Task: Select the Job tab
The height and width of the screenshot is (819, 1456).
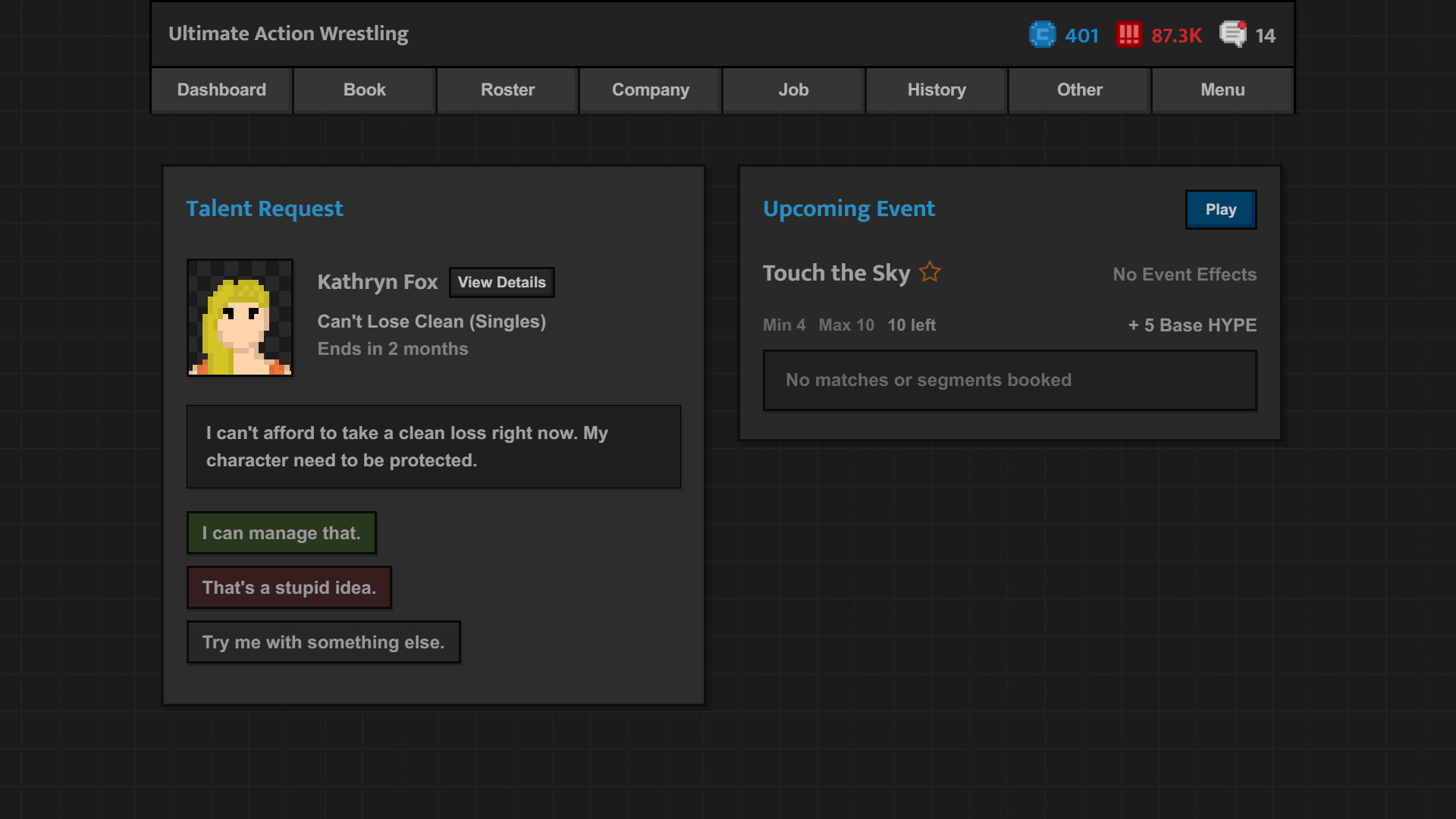Action: [792, 89]
